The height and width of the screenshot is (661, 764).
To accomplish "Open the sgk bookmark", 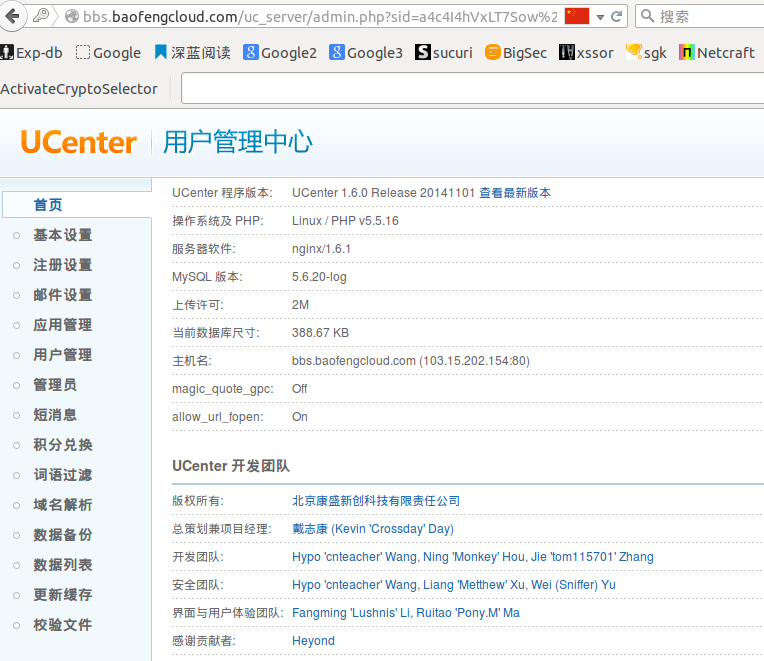I will 646,53.
